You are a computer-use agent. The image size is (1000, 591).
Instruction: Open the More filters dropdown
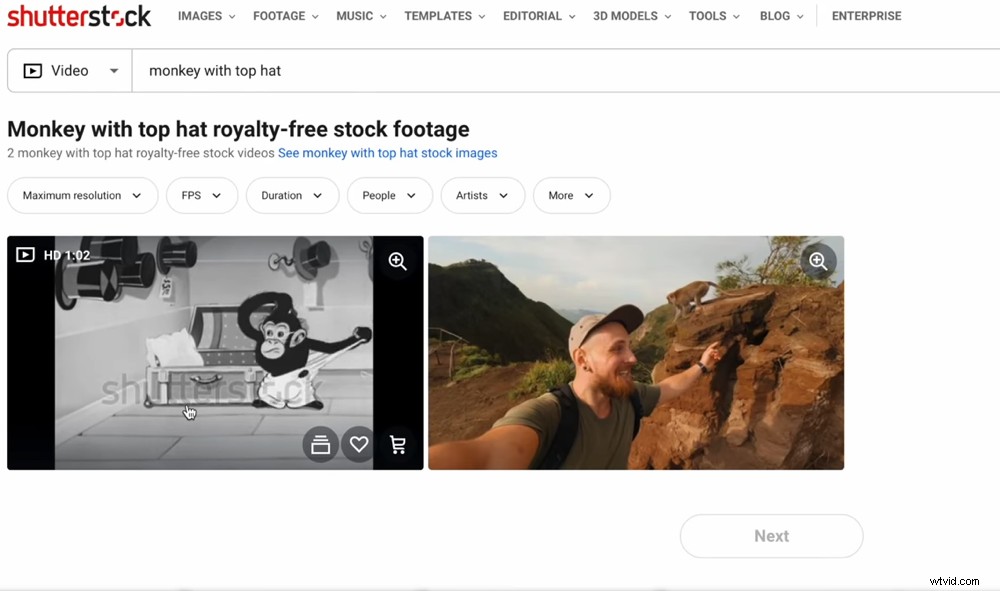(571, 195)
